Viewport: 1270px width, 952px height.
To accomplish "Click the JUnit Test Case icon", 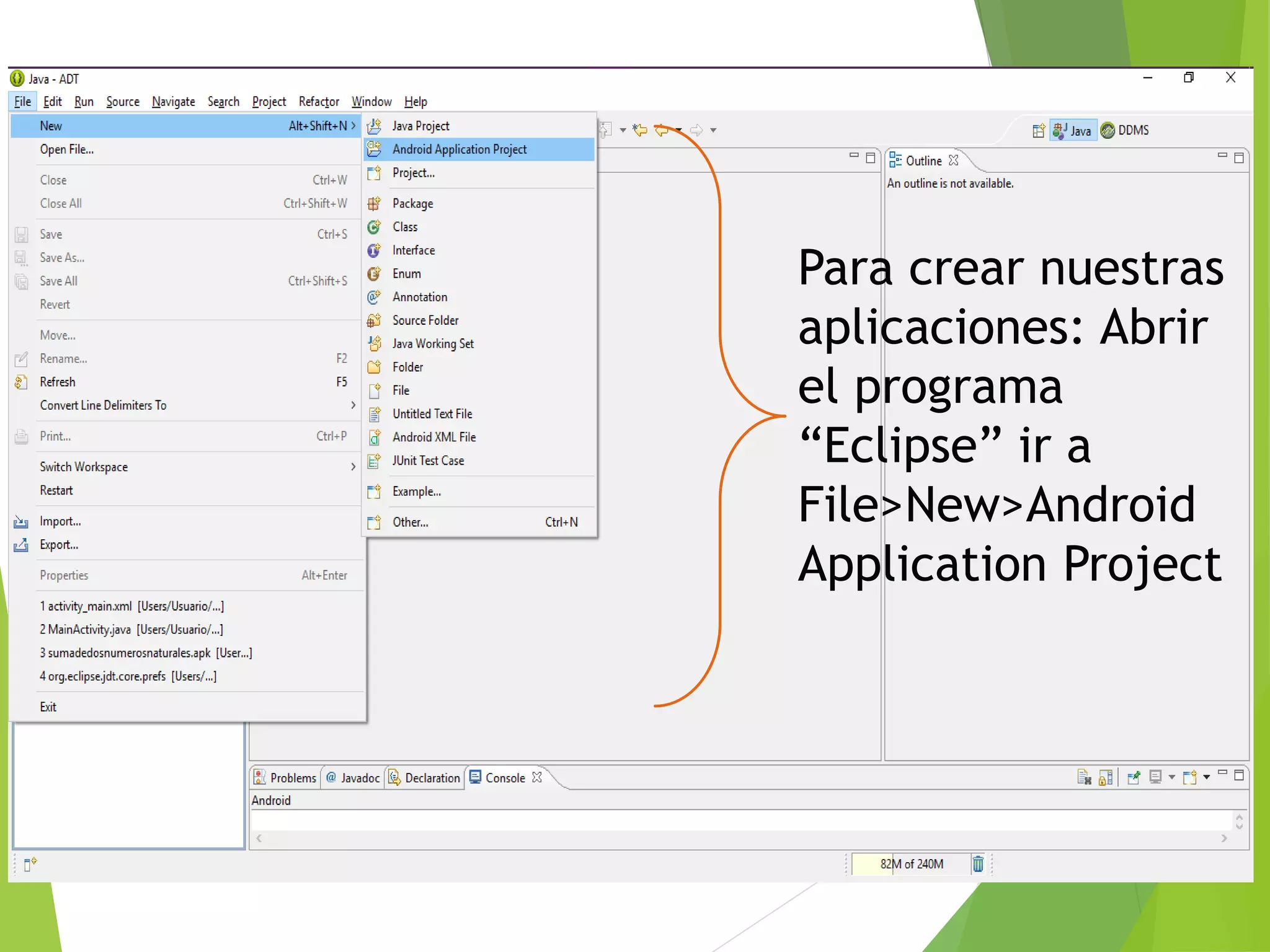I will pos(374,461).
